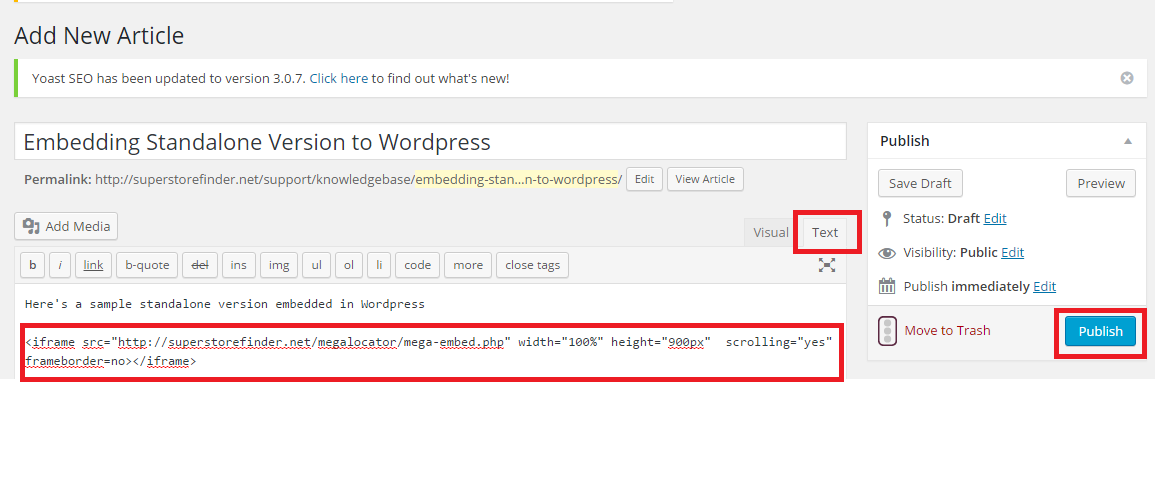Dismiss the Yoast SEO update notice
This screenshot has height=491, width=1155.
click(1126, 78)
